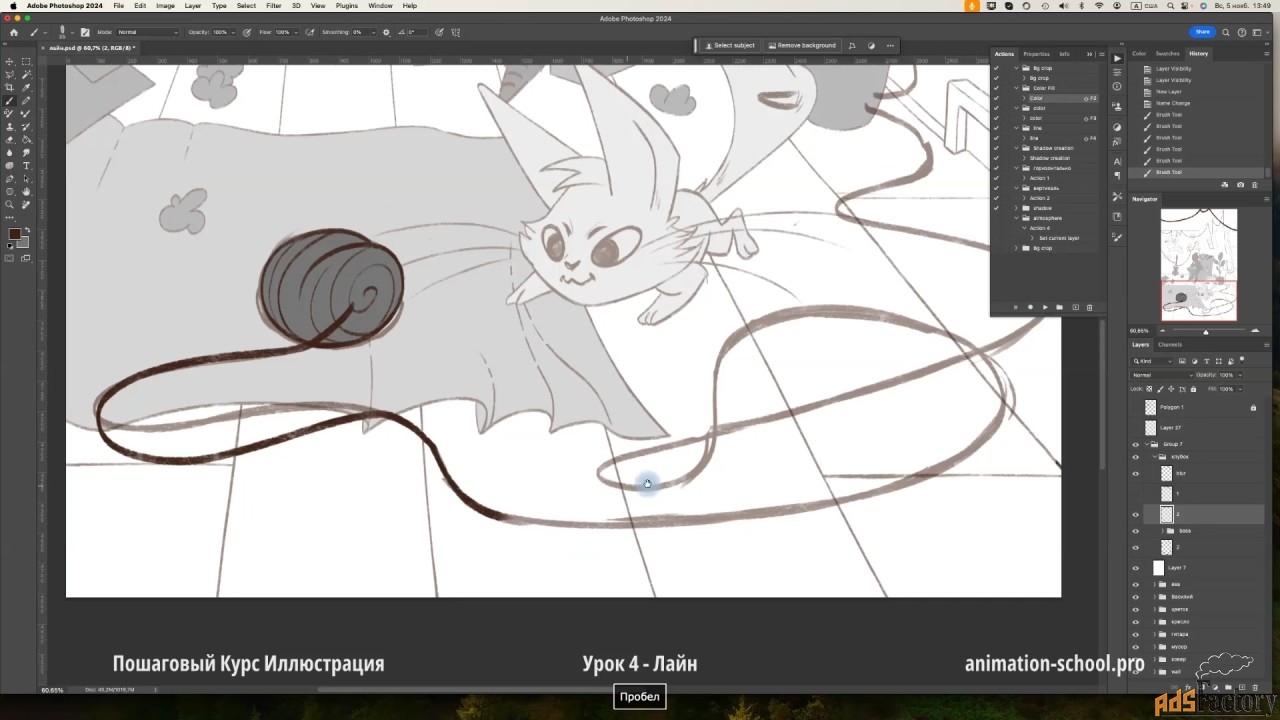Create a new layer icon
Screen dimensions: 1280x720
pos(1242,687)
